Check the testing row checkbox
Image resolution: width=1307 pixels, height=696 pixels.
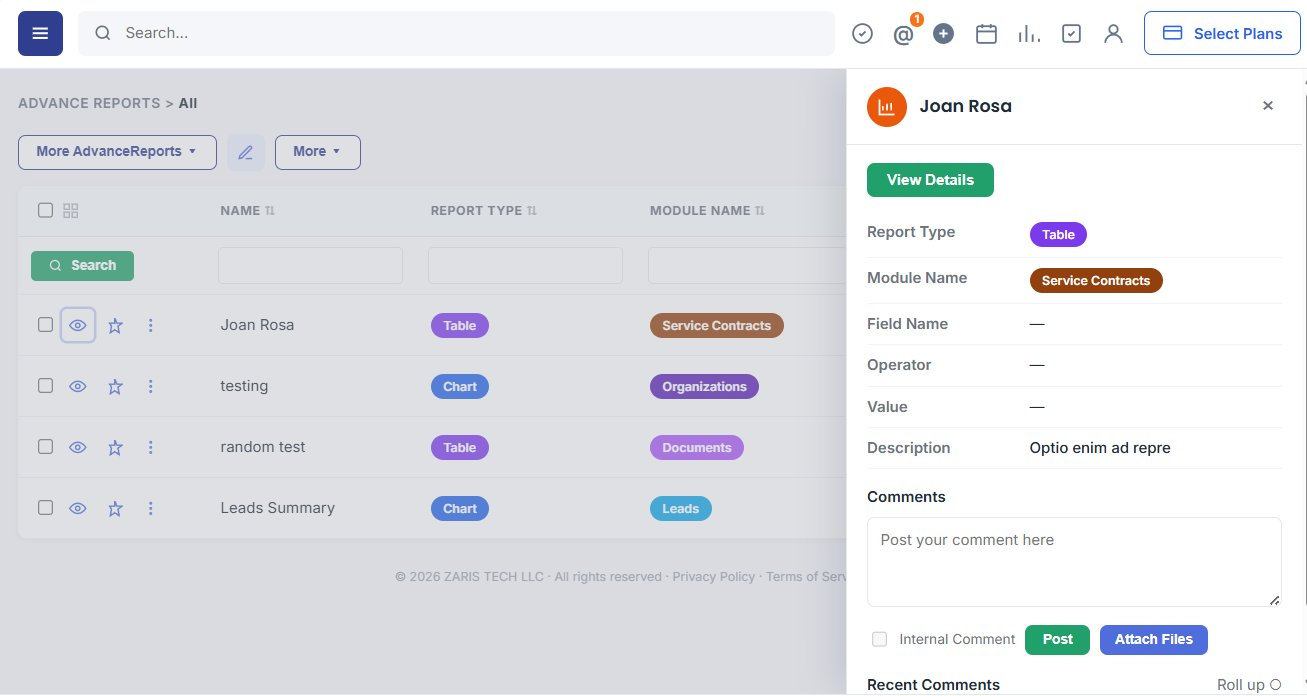[45, 386]
